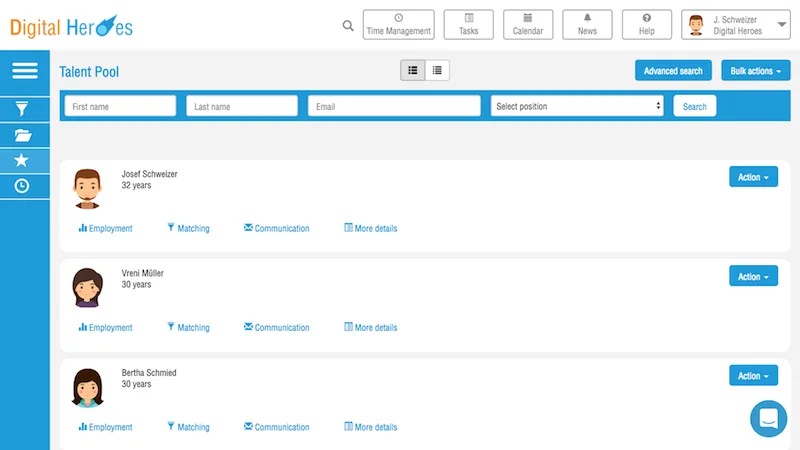Switch to compact list view
Image resolution: width=800 pixels, height=450 pixels.
437,70
